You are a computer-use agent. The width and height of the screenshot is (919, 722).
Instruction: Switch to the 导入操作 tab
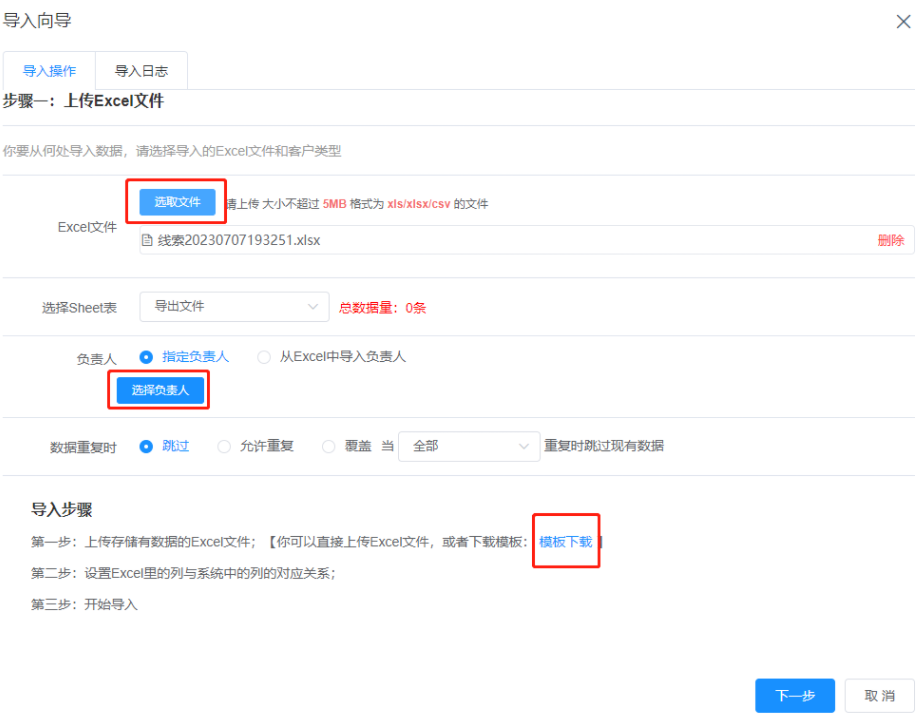click(x=50, y=70)
